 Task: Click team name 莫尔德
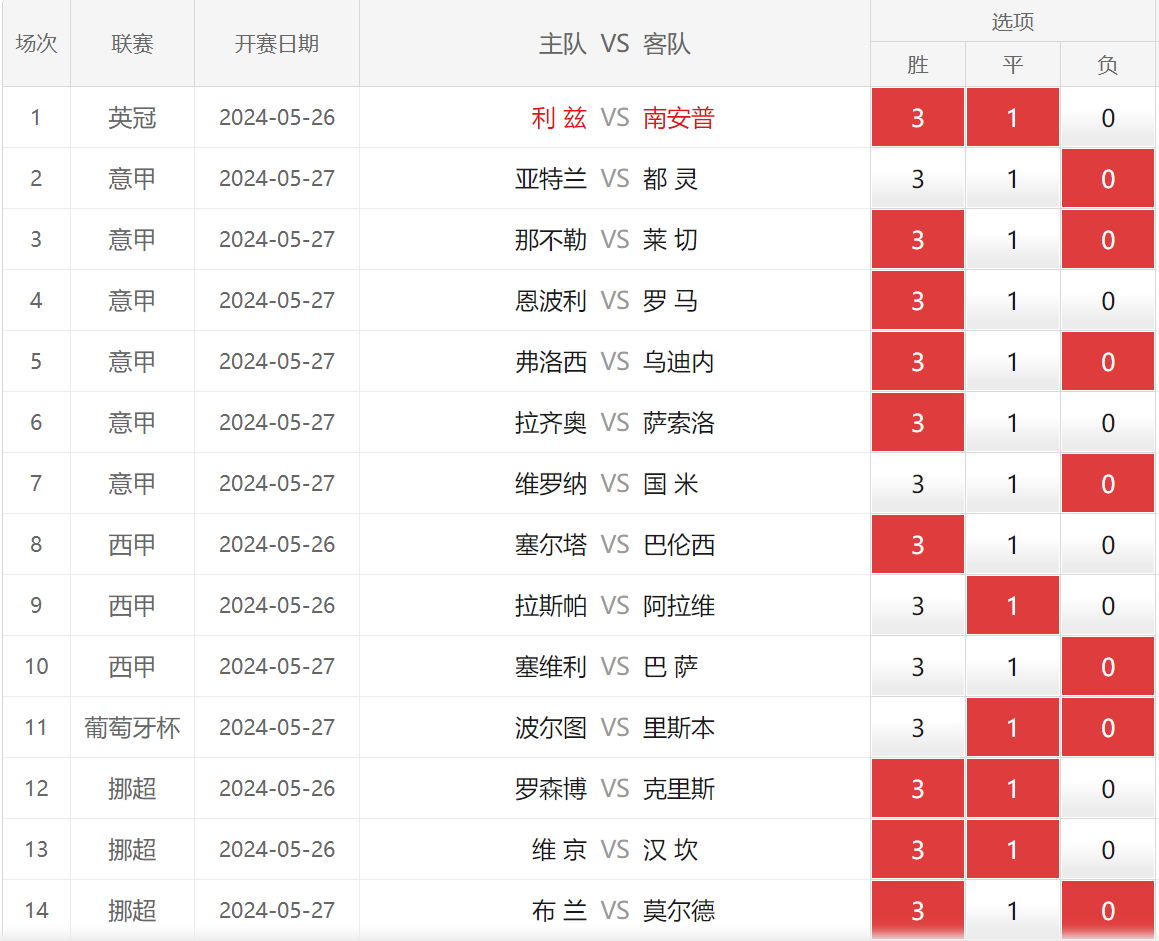(679, 911)
